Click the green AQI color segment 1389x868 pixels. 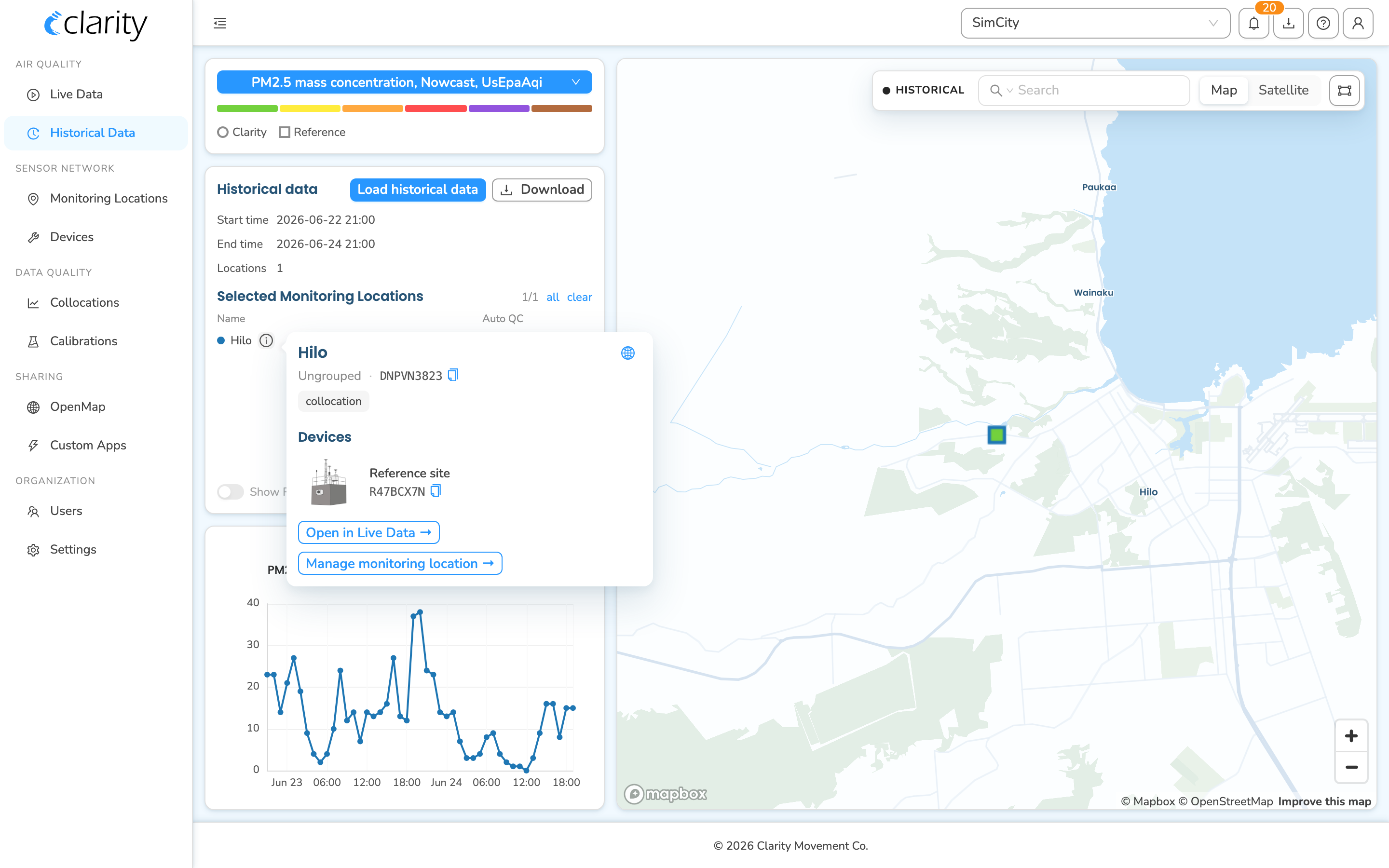pyautogui.click(x=247, y=108)
